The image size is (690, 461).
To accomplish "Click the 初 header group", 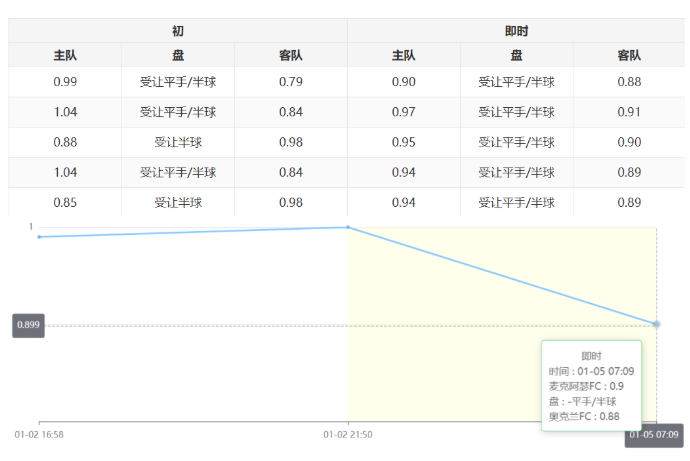I will point(178,31).
